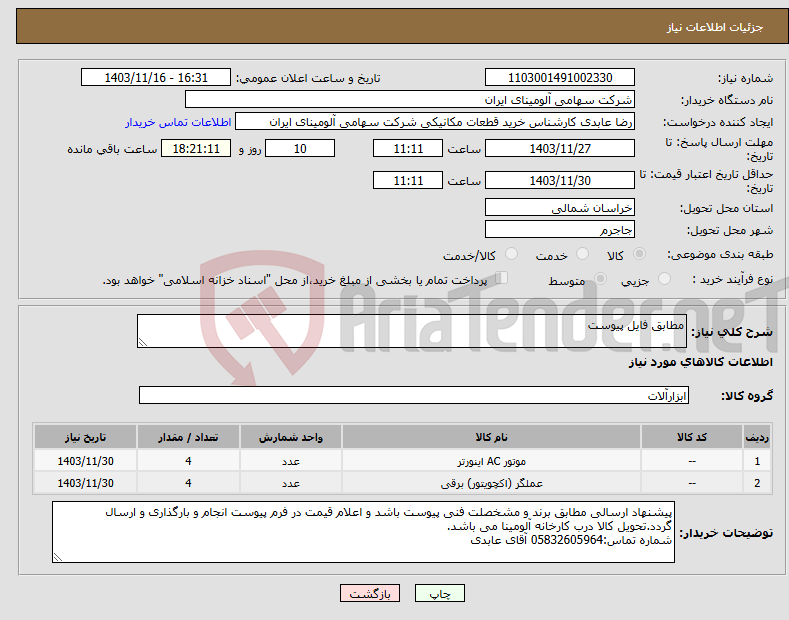Click the need date in the عملگر برقی row

coord(86,483)
